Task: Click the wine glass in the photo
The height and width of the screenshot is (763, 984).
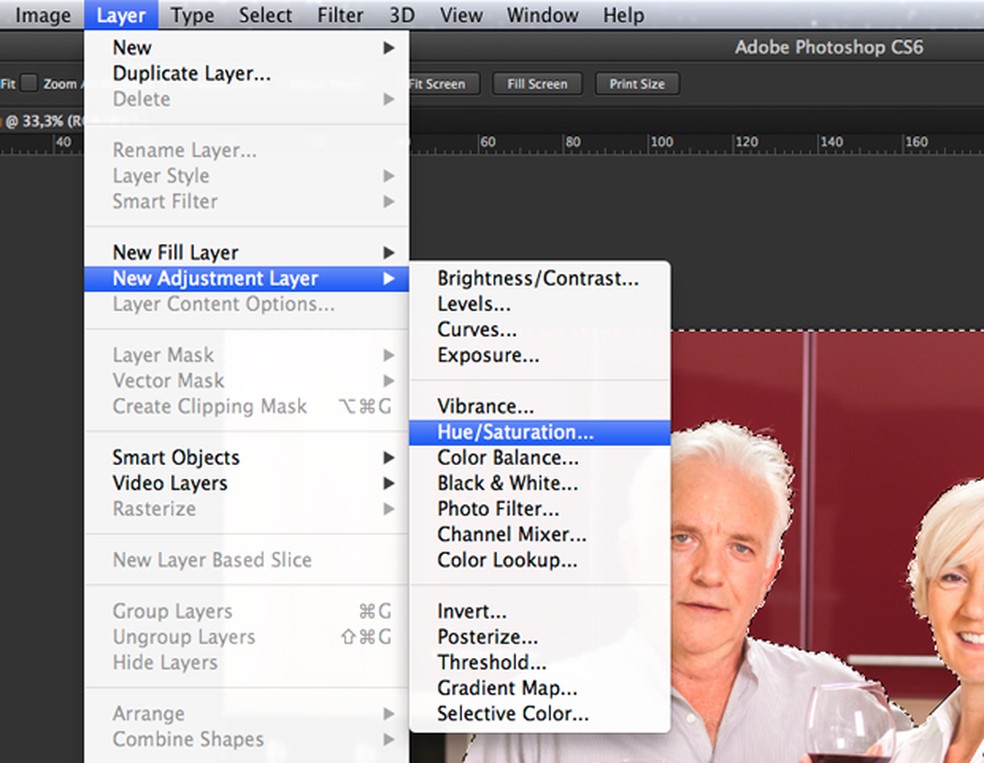Action: (850, 722)
